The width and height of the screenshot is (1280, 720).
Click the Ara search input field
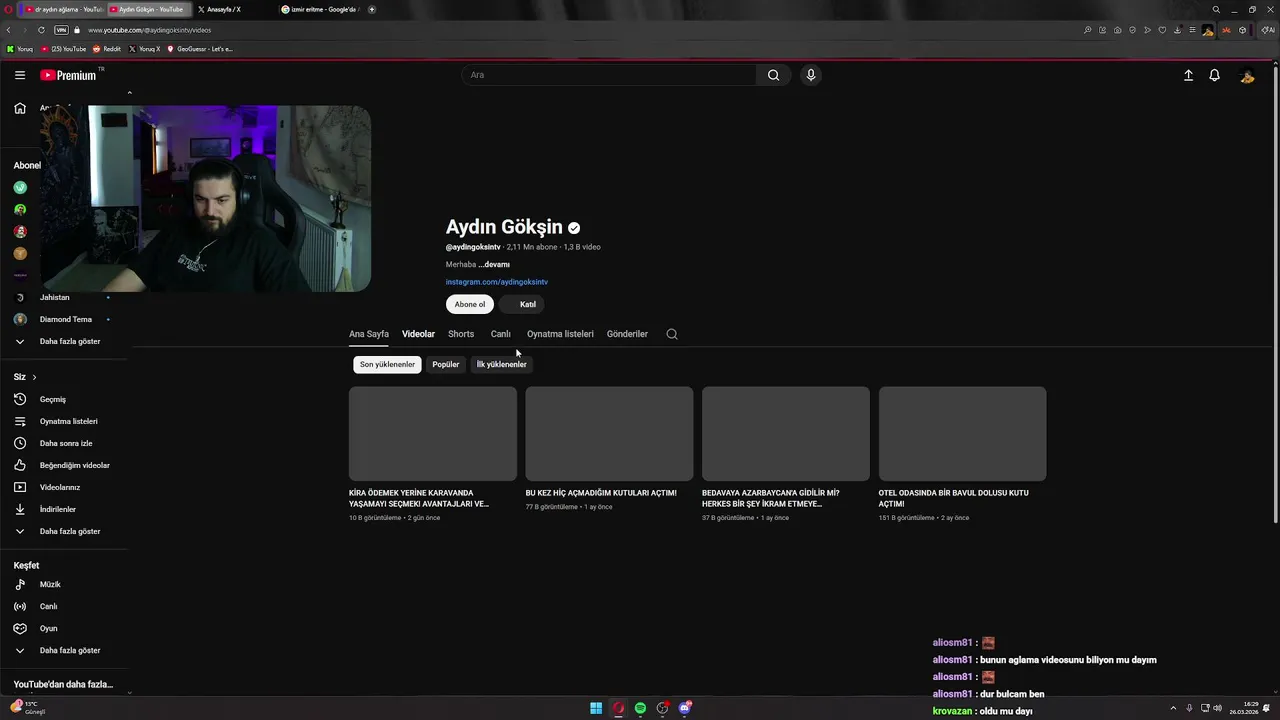tap(610, 75)
